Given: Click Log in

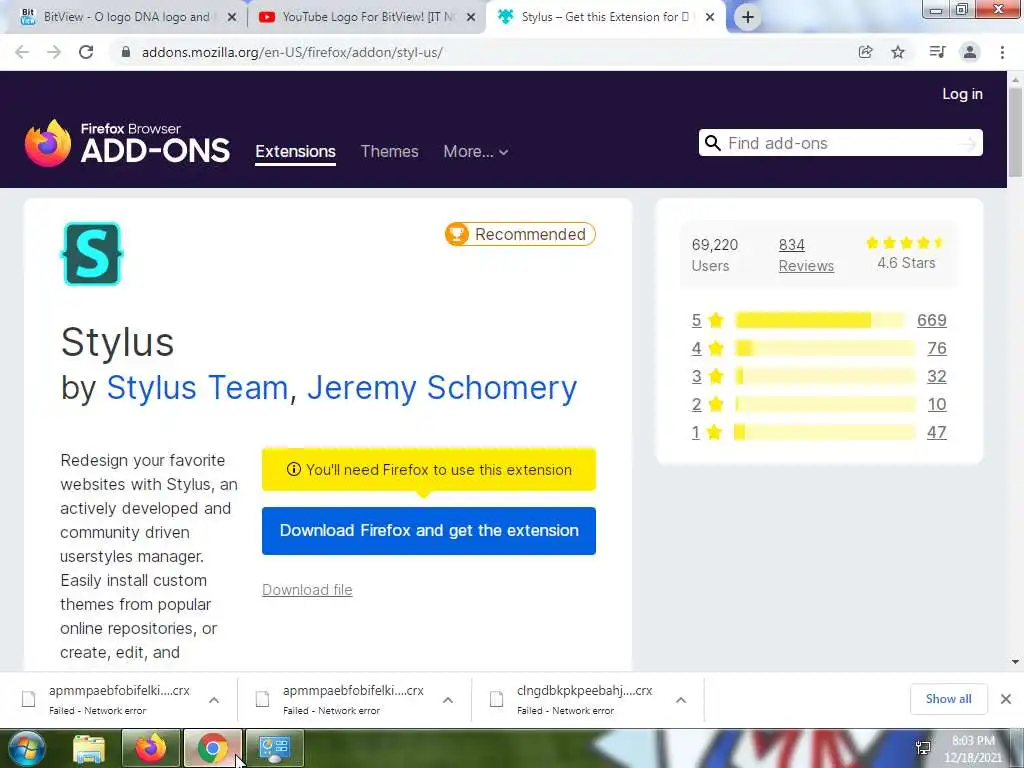Looking at the screenshot, I should tap(962, 94).
